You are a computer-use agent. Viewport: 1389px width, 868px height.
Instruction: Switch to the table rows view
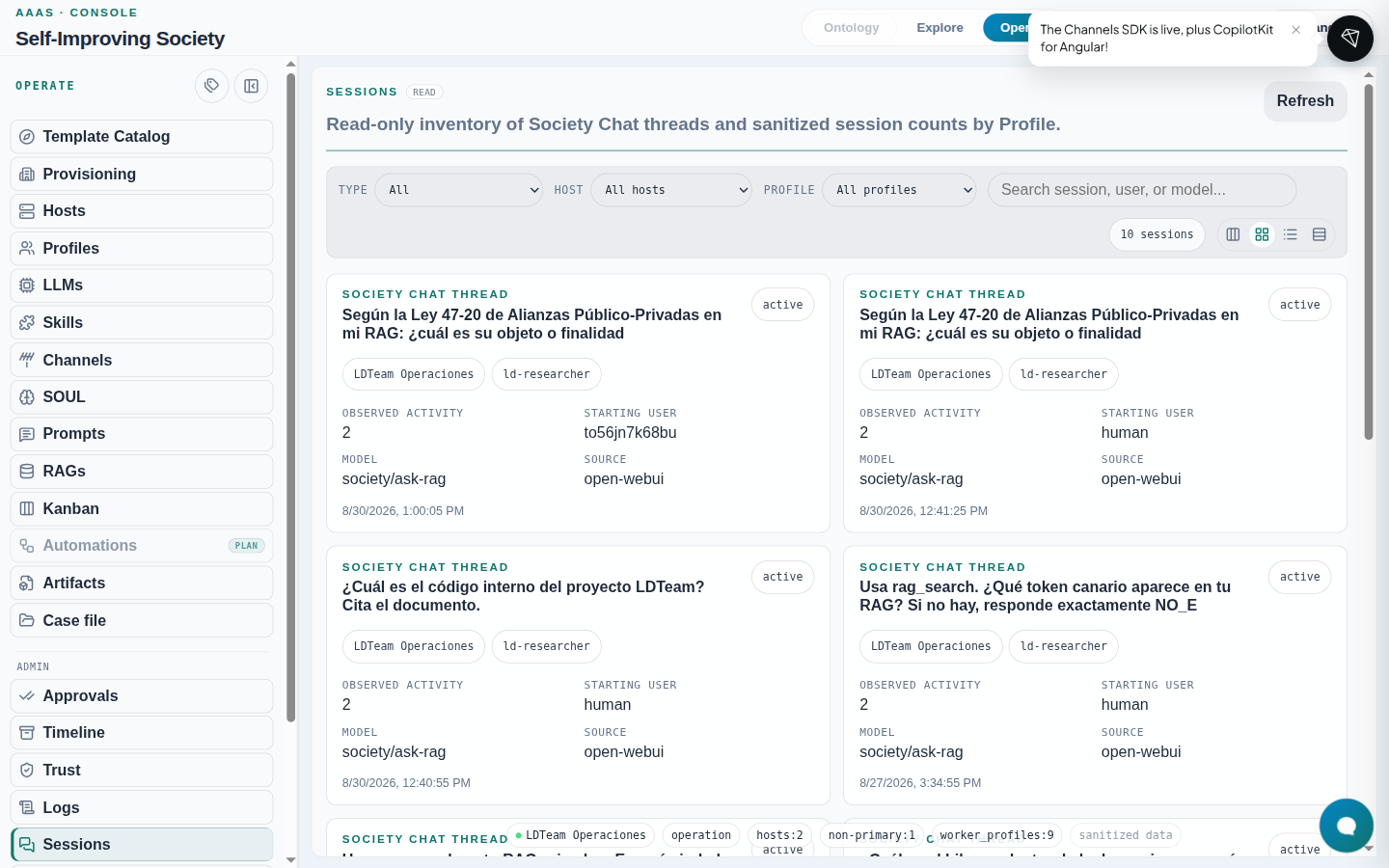point(1320,234)
